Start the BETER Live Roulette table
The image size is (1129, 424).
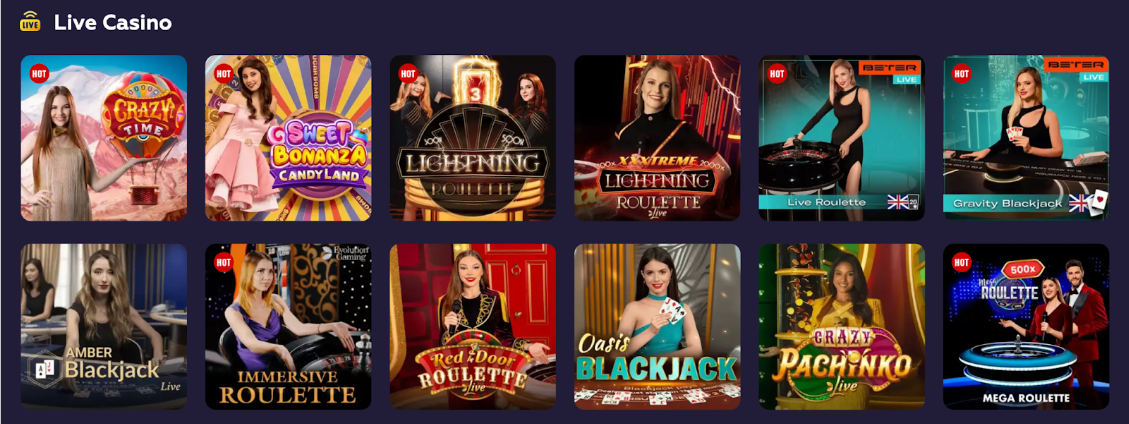click(x=842, y=138)
